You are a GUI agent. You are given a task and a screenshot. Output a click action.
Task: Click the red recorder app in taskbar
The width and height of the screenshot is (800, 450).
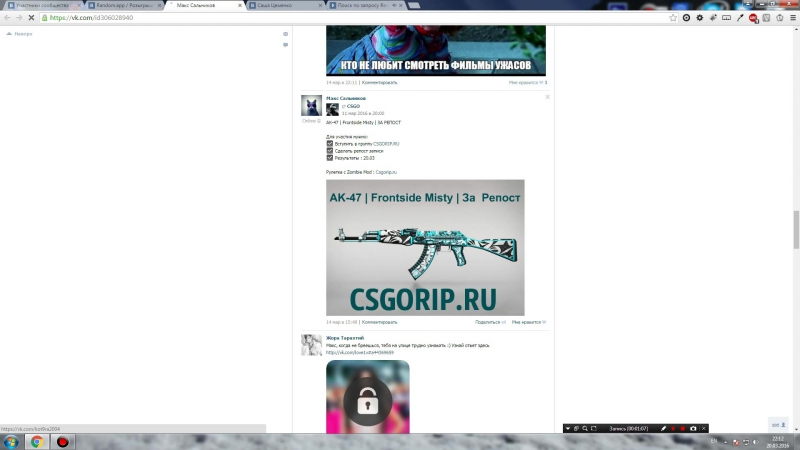63,442
